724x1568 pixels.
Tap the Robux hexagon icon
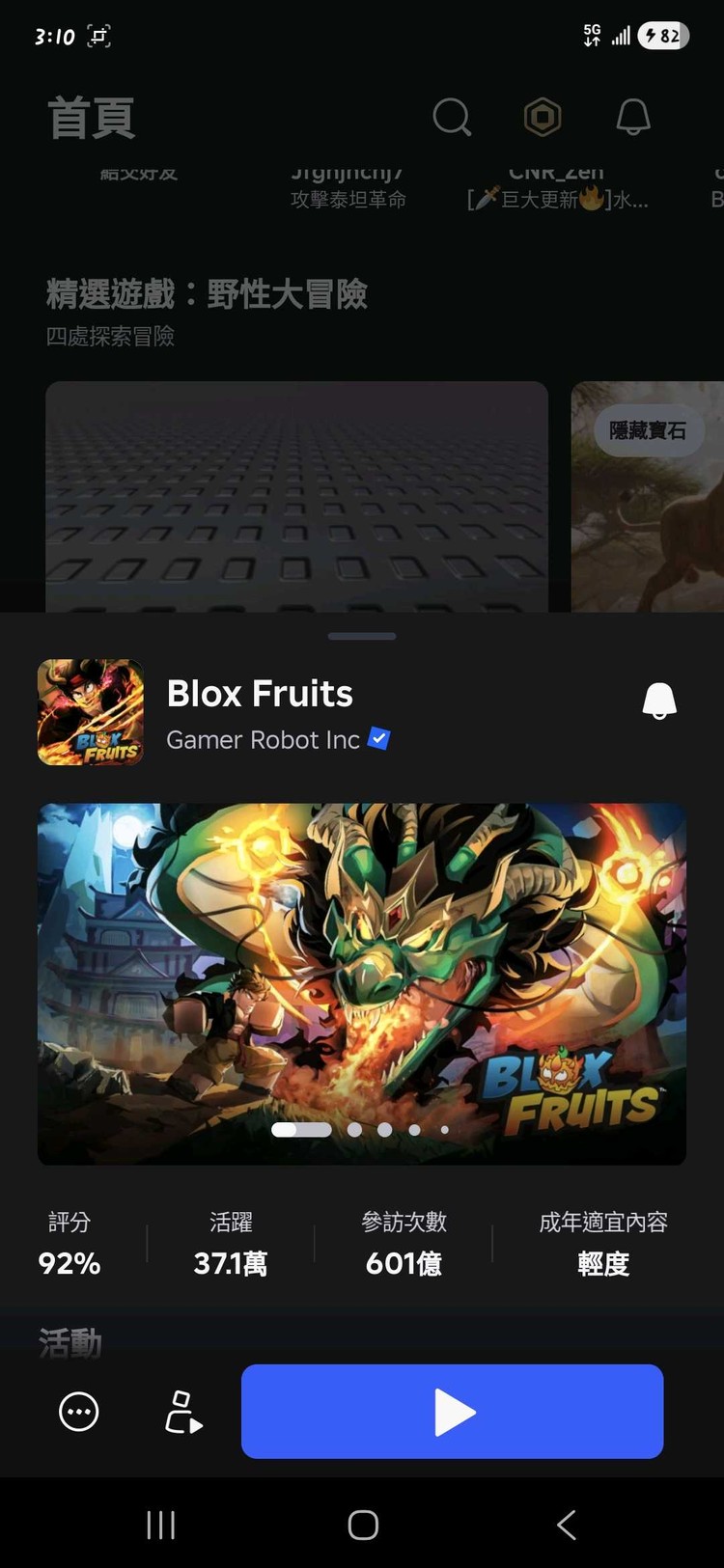pyautogui.click(x=543, y=118)
